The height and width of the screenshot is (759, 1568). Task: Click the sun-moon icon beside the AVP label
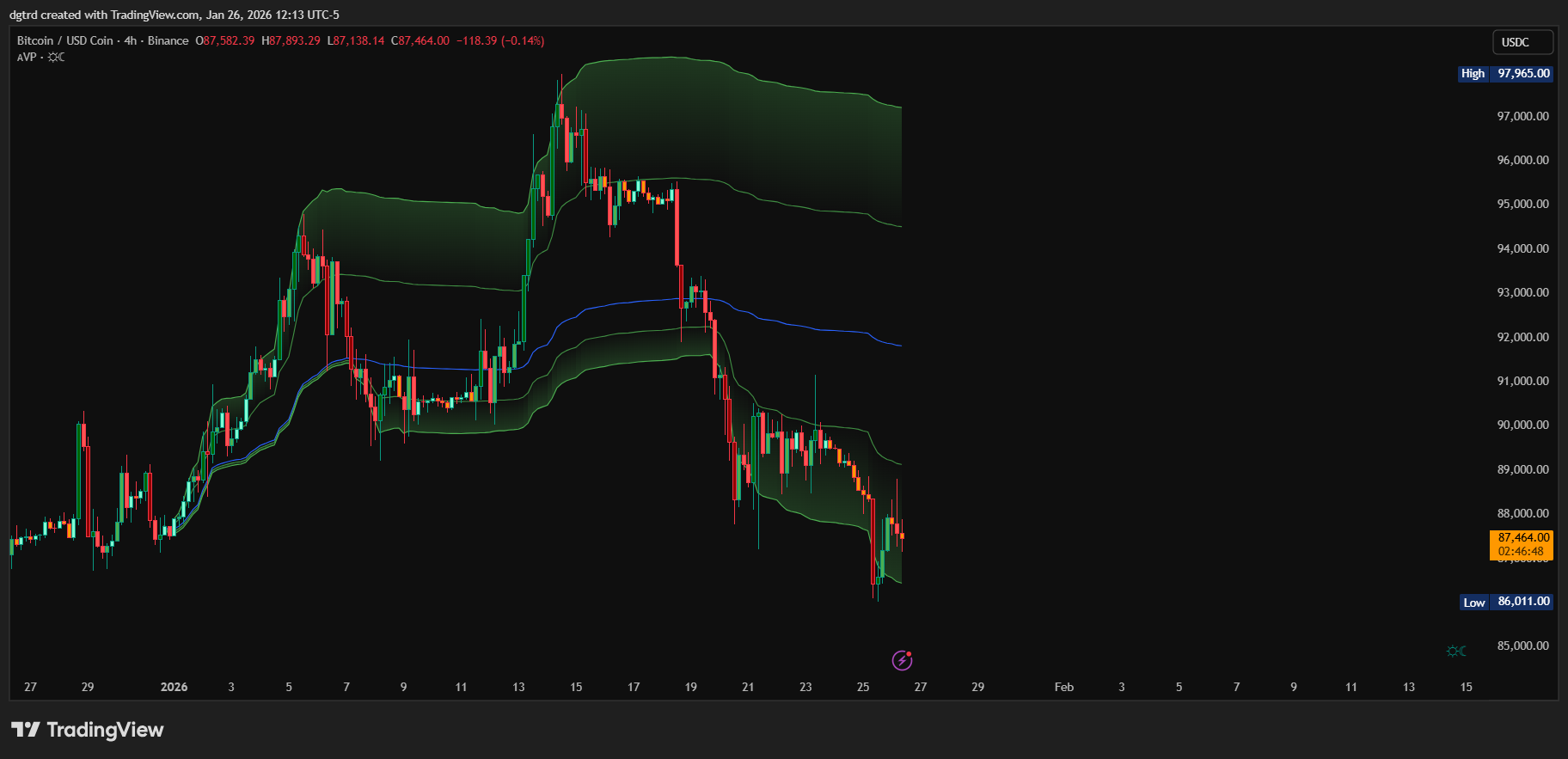56,57
